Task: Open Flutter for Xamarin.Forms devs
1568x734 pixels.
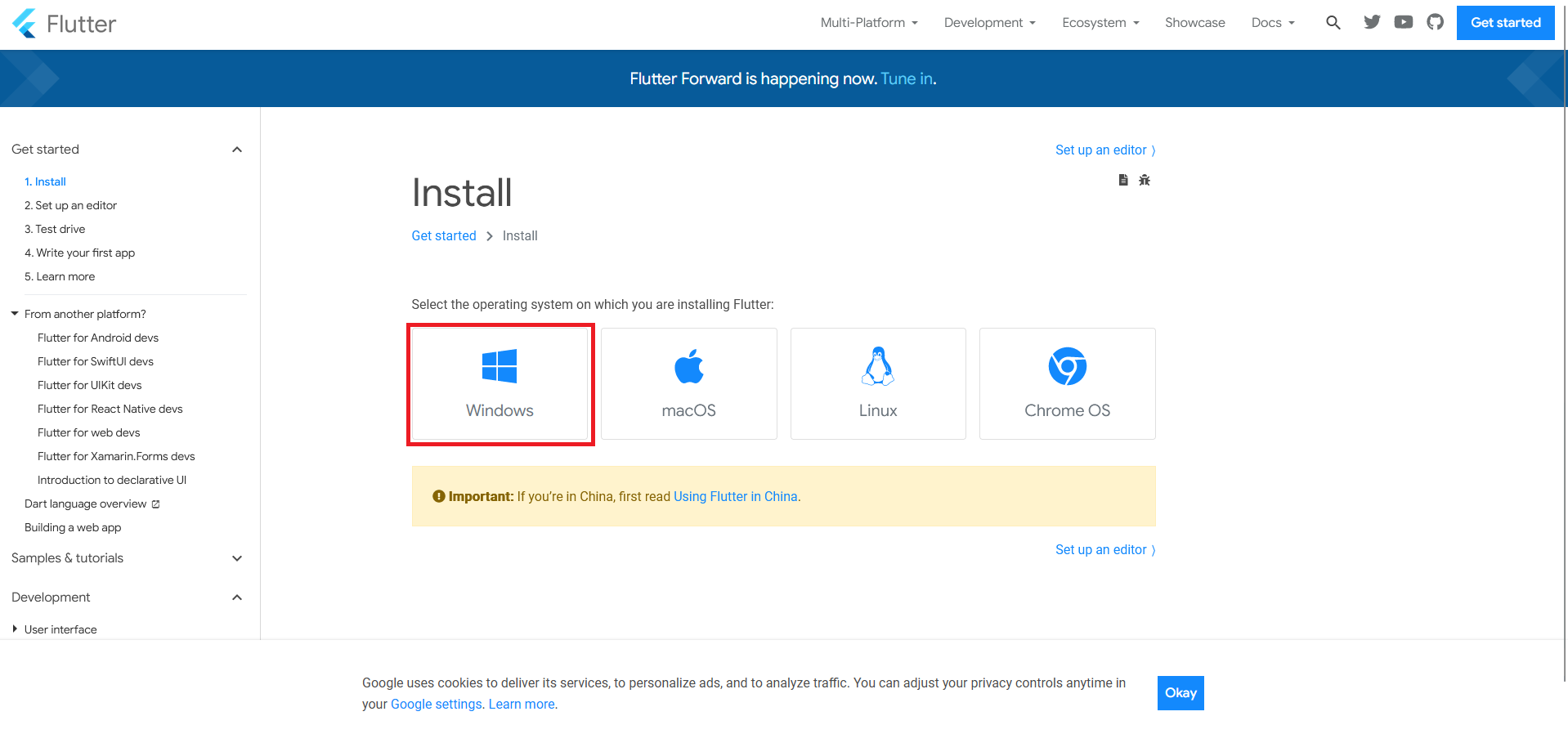Action: click(x=116, y=456)
